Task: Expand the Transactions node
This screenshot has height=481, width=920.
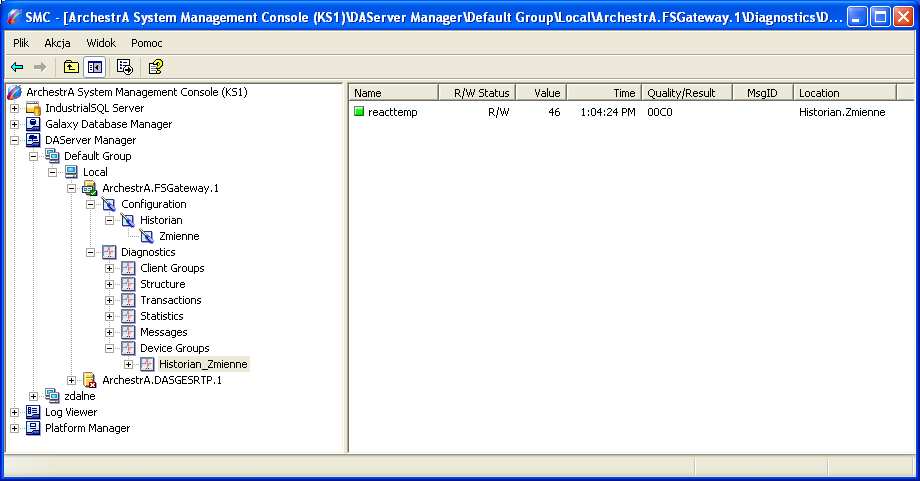Action: (x=109, y=300)
